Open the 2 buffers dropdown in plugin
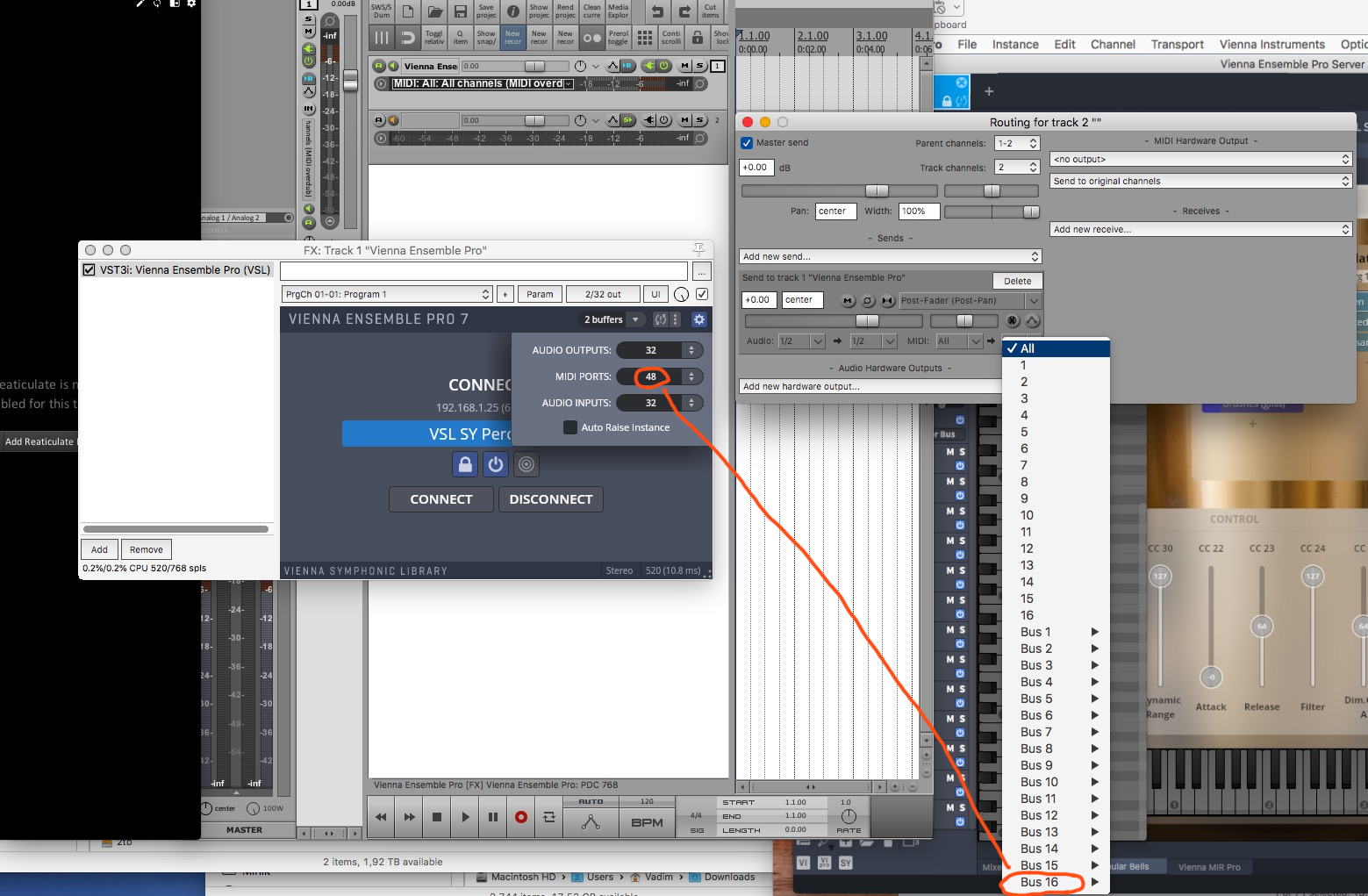The width and height of the screenshot is (1368, 896). (x=612, y=319)
